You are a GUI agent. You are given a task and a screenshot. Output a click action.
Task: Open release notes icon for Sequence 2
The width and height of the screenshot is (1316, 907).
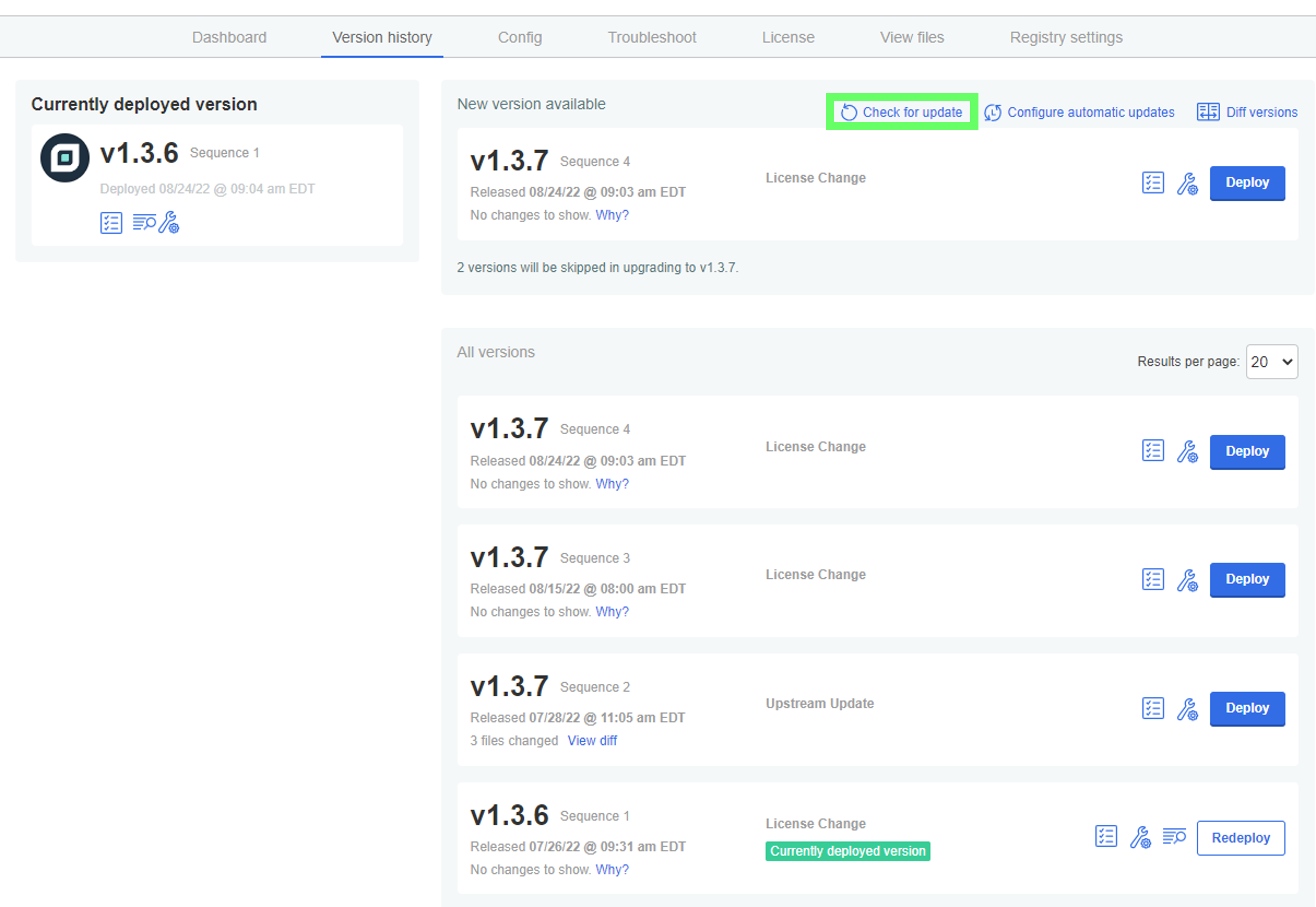(x=1152, y=709)
